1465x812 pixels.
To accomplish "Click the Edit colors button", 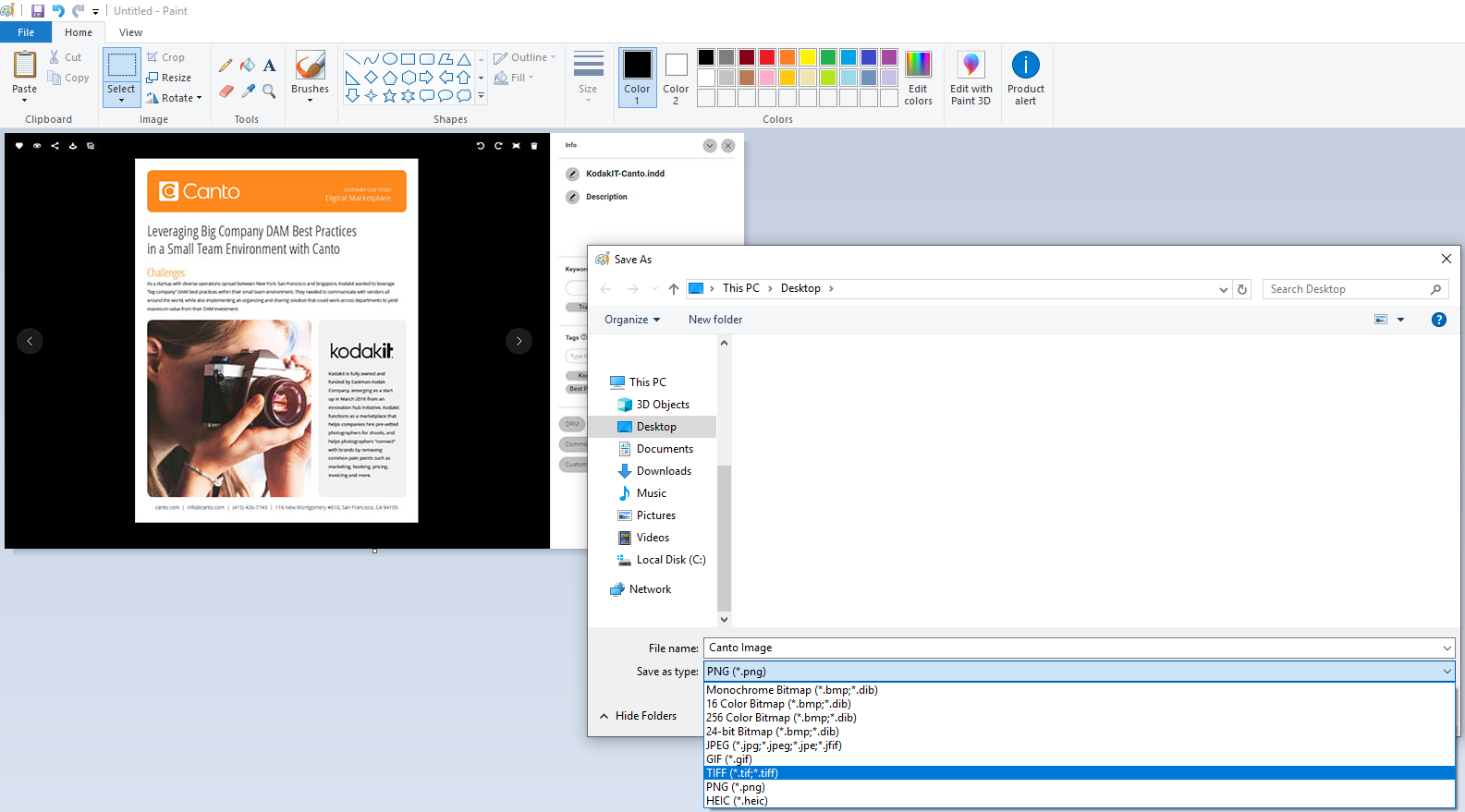I will point(918,79).
